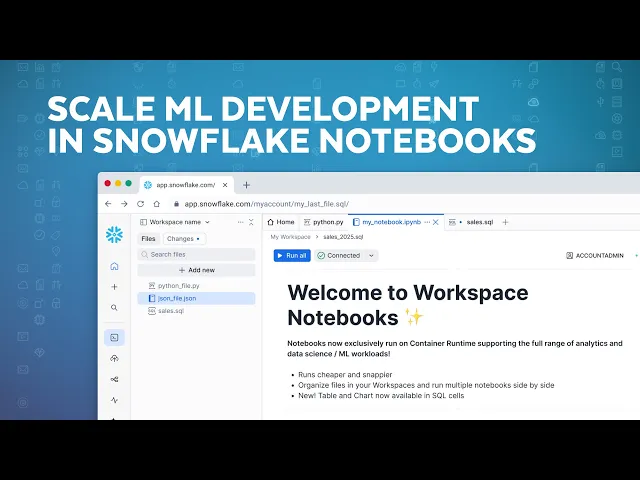Image resolution: width=640 pixels, height=480 pixels.
Task: Click the Add new button
Action: coord(197,270)
